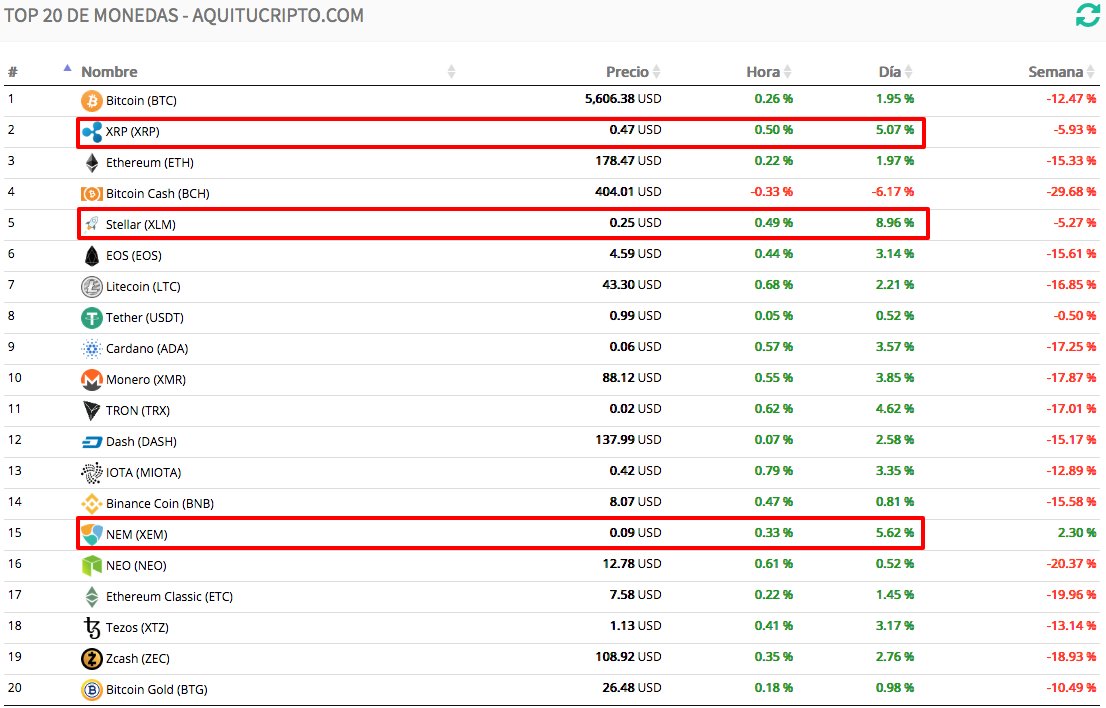Click the Zcash (ZEC) logo
This screenshot has height=708, width=1106.
(x=92, y=659)
